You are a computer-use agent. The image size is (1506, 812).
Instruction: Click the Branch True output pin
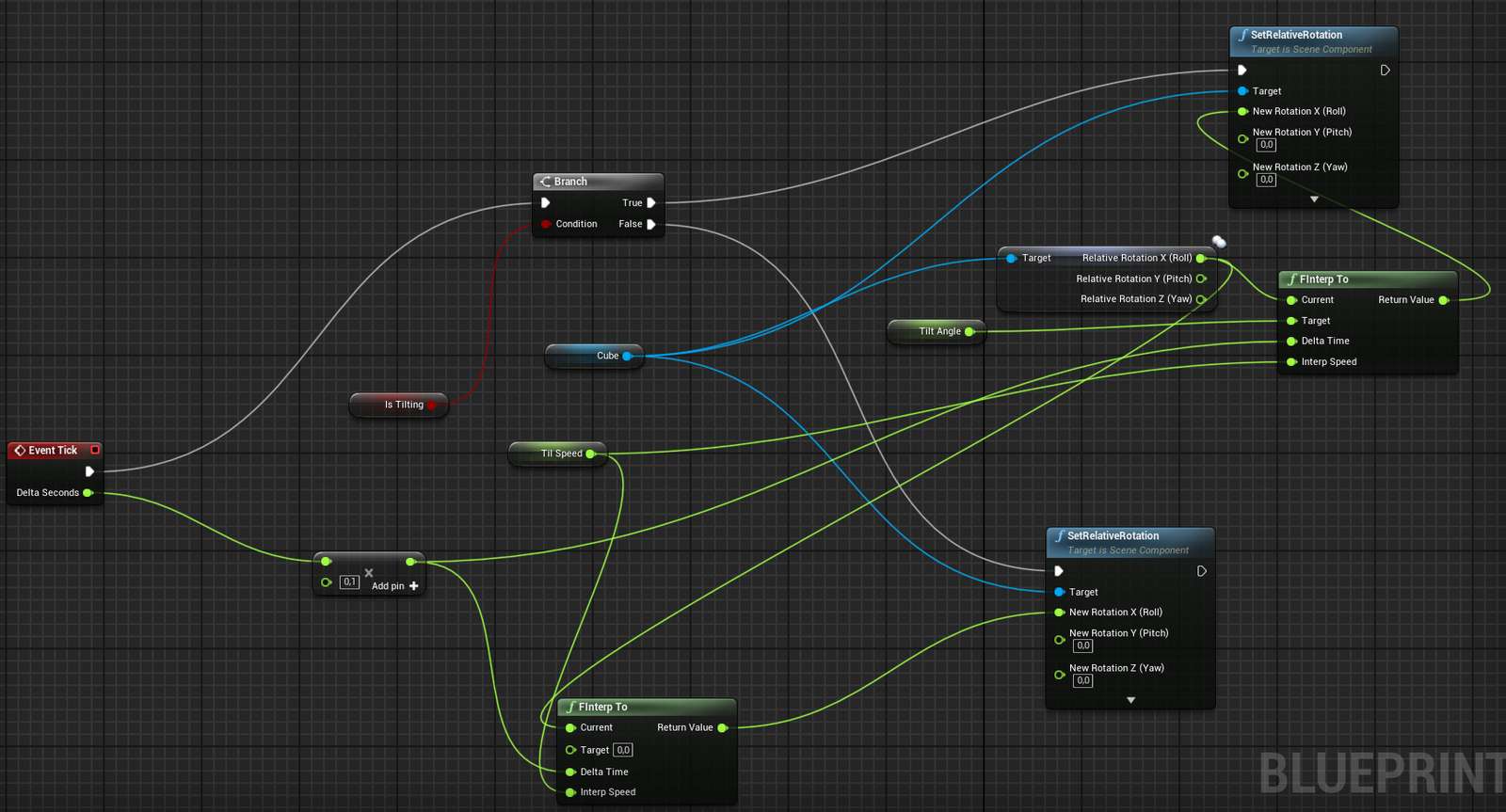650,202
